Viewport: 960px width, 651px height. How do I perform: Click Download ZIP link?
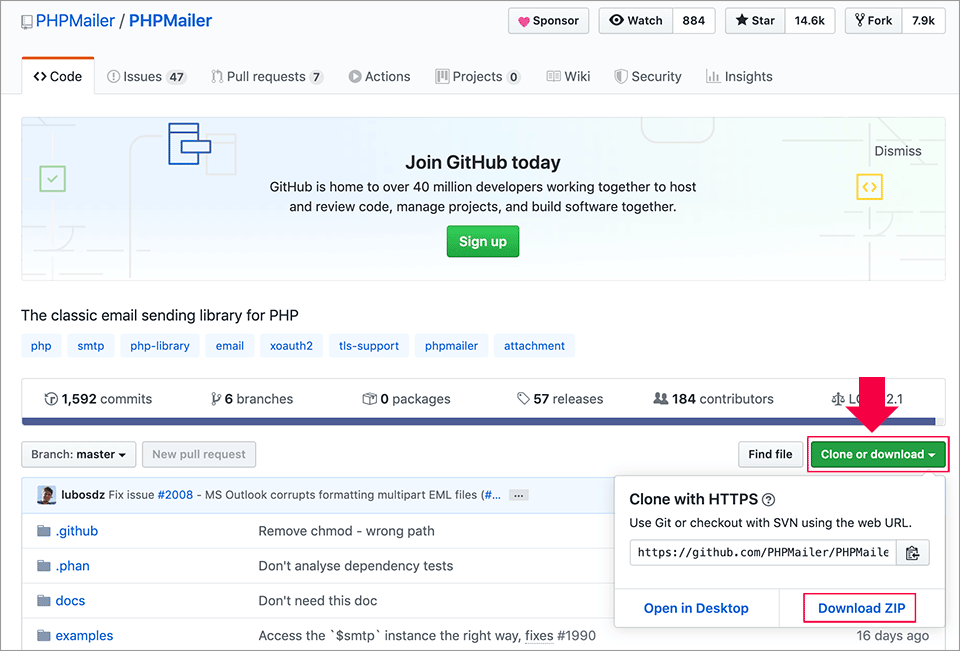pos(860,608)
